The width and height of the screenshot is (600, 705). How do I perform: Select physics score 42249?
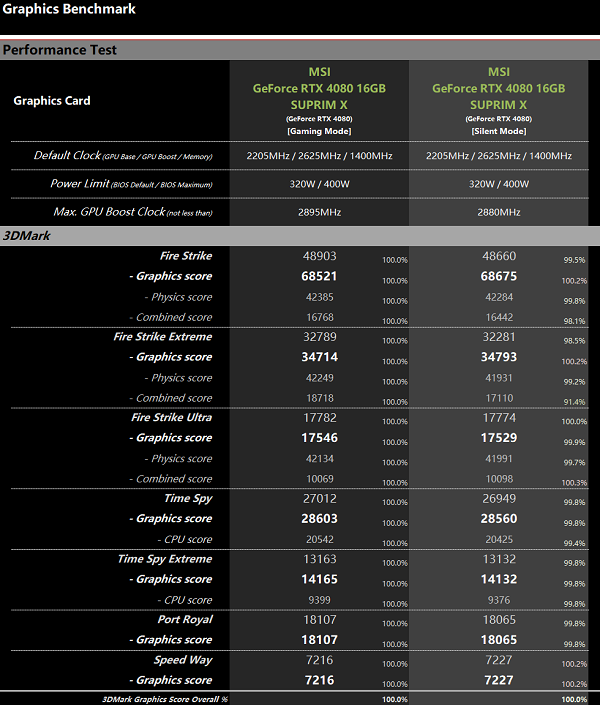[319, 378]
